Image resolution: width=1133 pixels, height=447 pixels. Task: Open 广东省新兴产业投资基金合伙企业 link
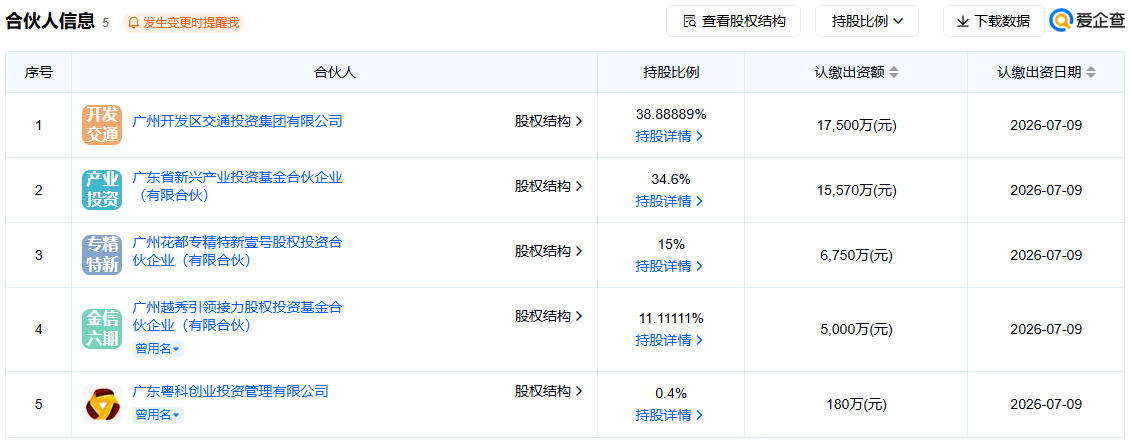(238, 186)
